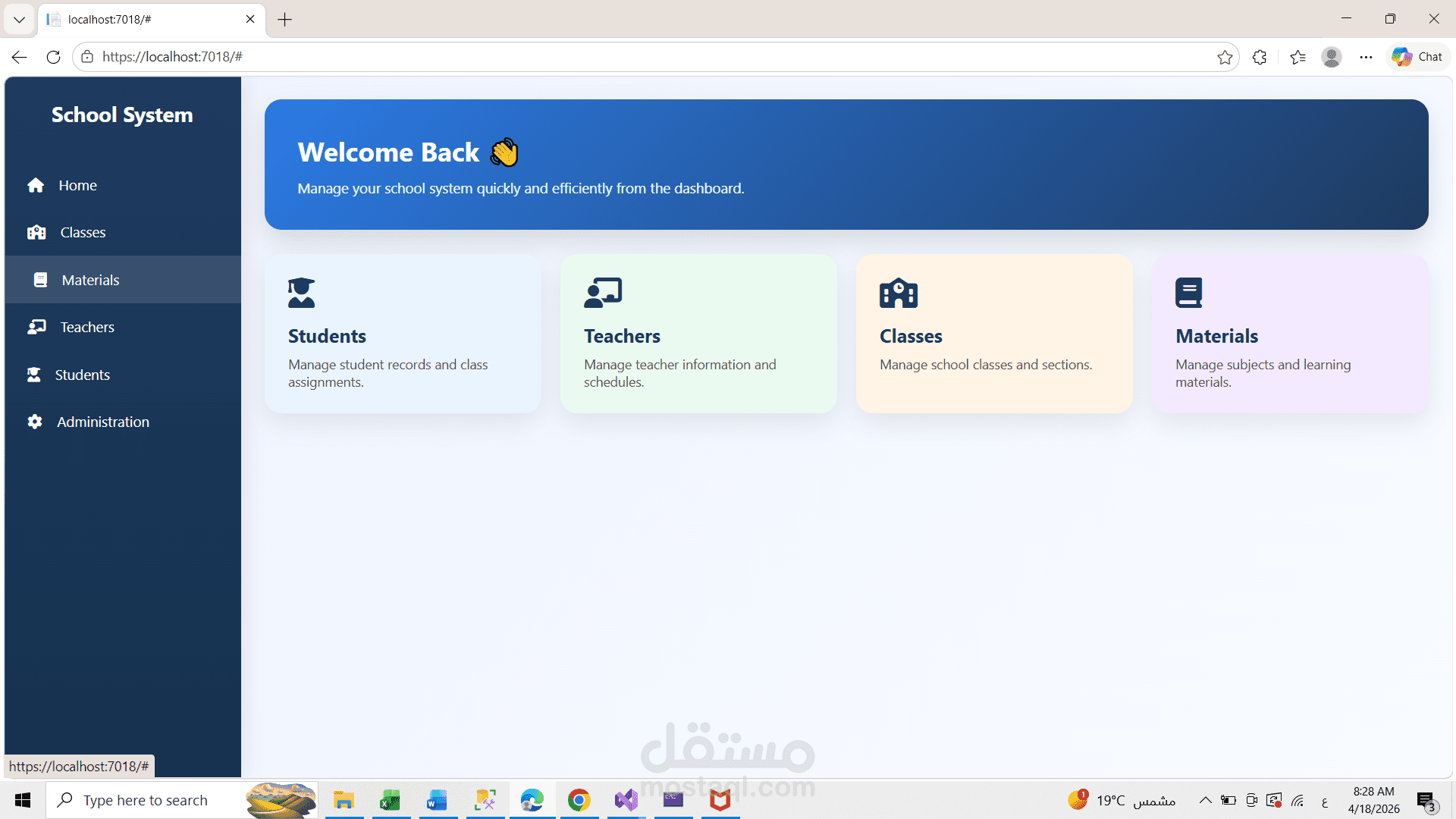Open Visual Studio from taskbar

626,800
